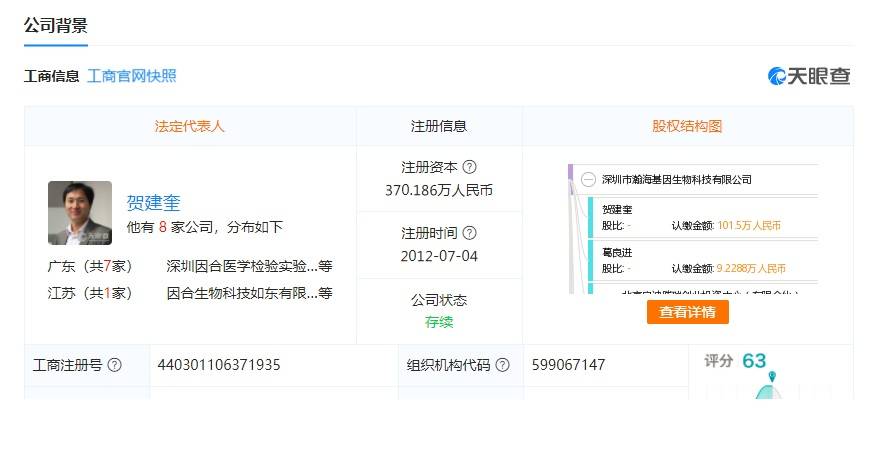Click the 广东（共7家）row label
The height and width of the screenshot is (460, 878).
[90, 266]
